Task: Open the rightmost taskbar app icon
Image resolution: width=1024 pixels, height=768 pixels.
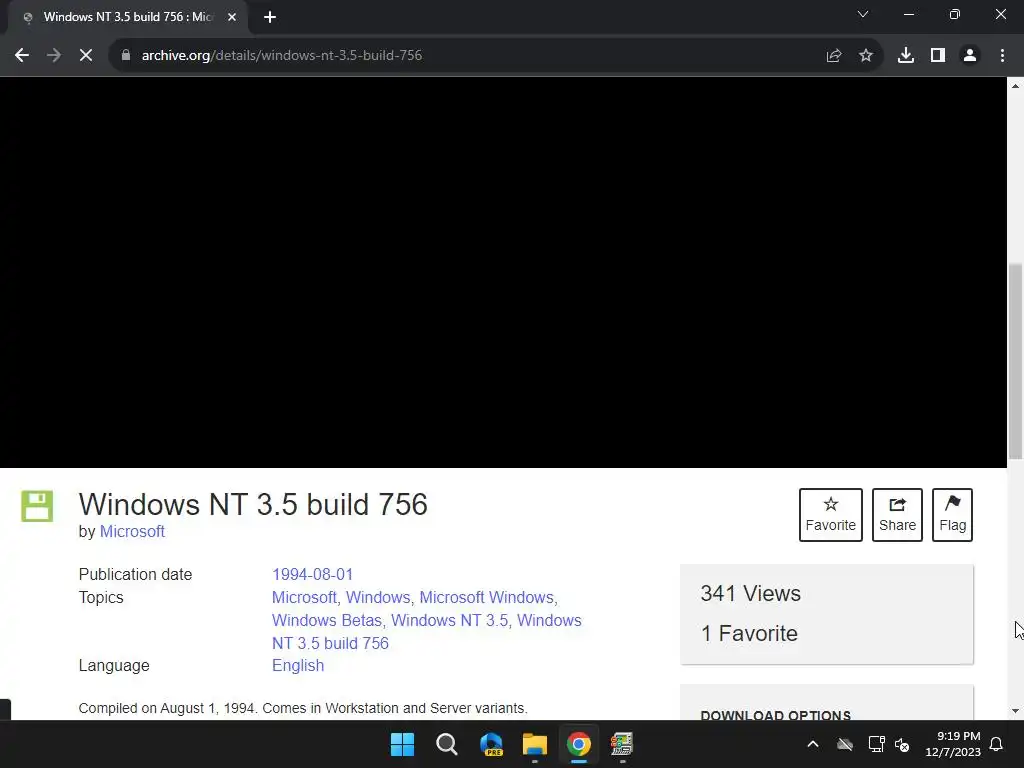Action: click(622, 744)
